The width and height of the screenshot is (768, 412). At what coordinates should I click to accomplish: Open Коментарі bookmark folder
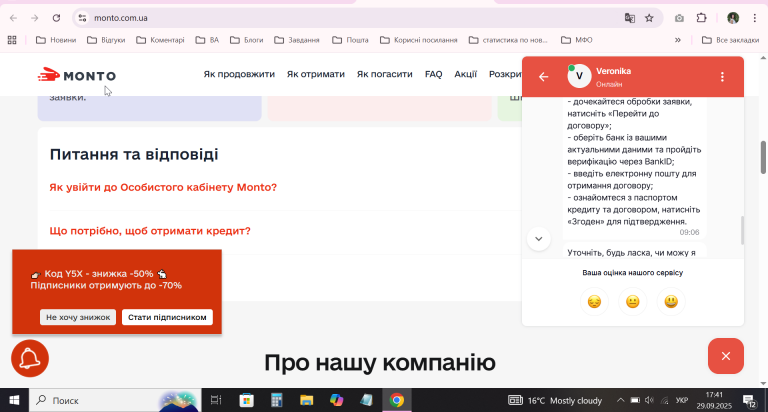pyautogui.click(x=161, y=40)
